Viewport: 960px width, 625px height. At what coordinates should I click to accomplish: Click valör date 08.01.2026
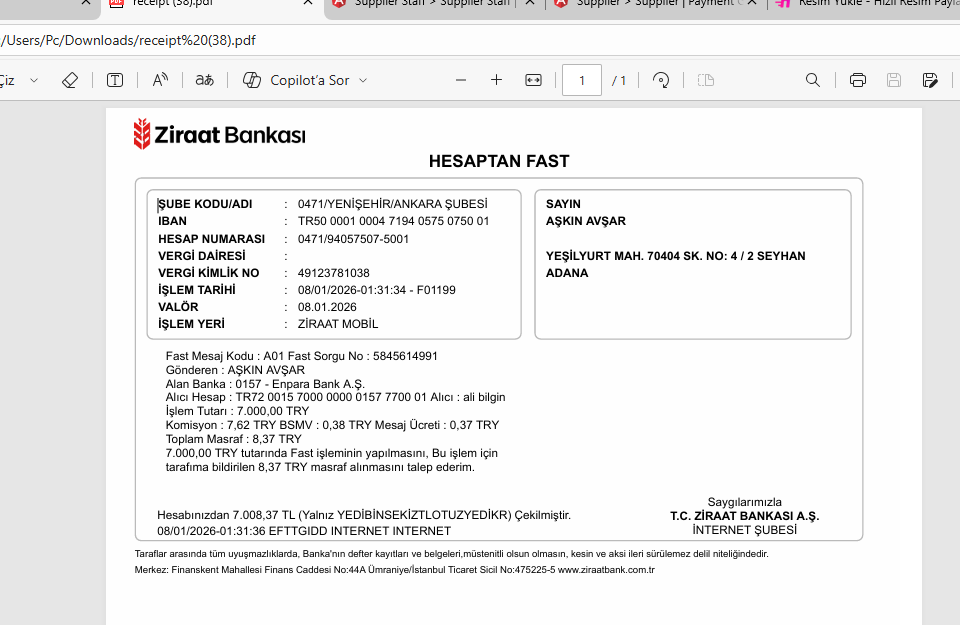point(327,307)
